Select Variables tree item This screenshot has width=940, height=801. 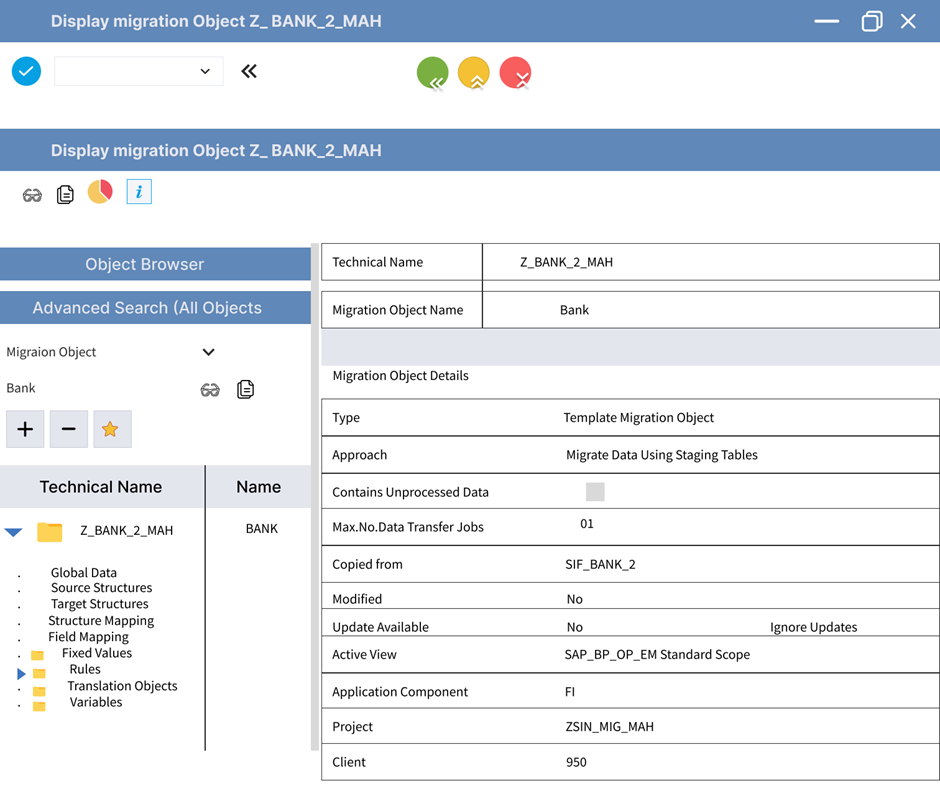(x=96, y=702)
